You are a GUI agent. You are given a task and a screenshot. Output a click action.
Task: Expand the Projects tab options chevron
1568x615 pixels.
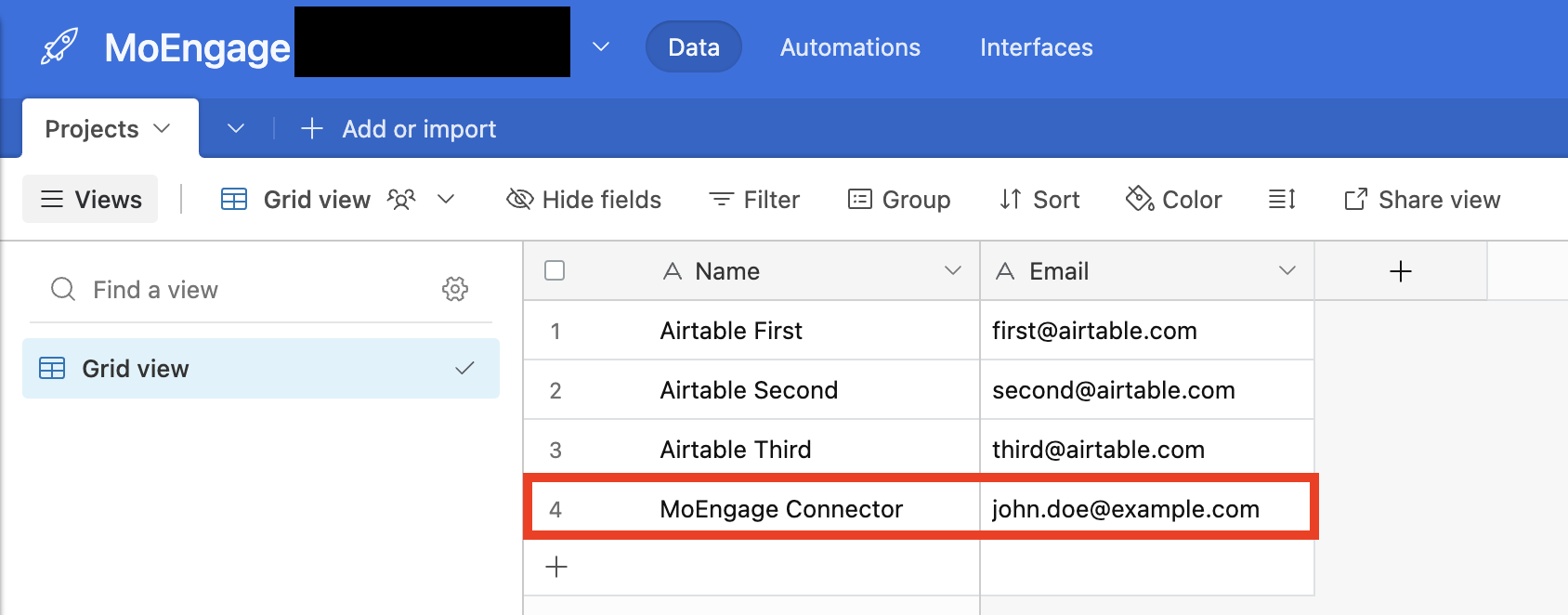(x=162, y=128)
